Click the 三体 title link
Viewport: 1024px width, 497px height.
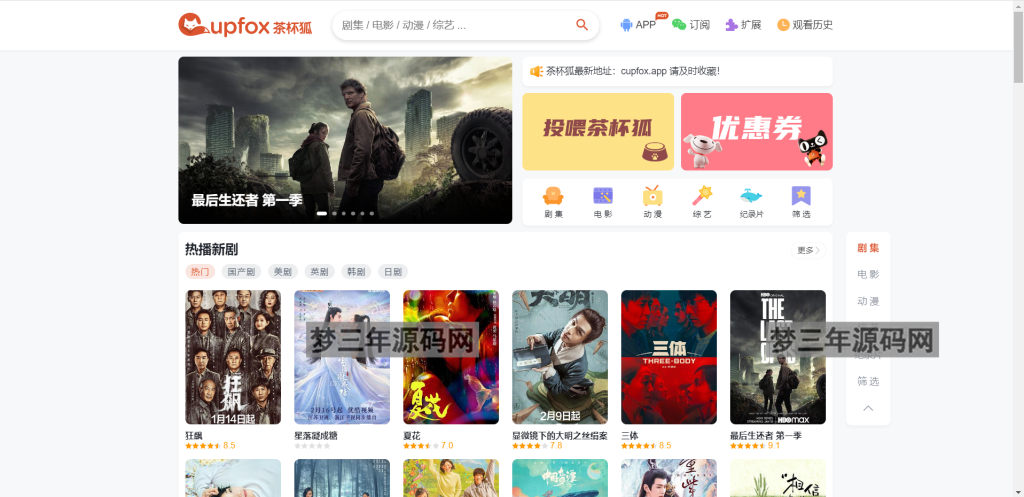click(x=630, y=436)
